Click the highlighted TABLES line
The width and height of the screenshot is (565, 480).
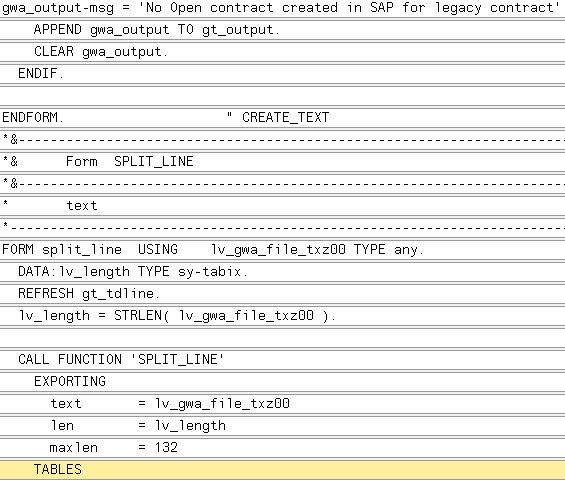282,469
